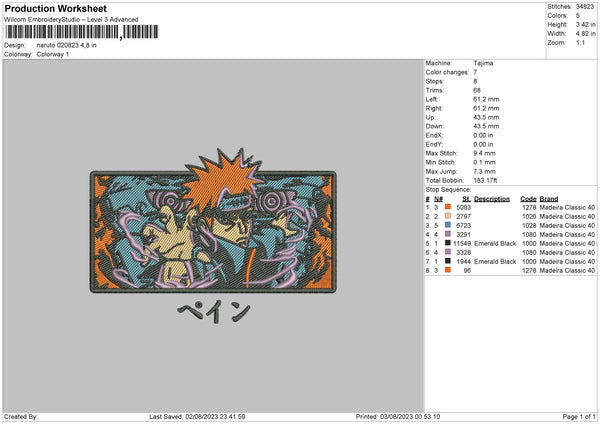The height and width of the screenshot is (424, 600).
Task: Select the Left value 61.2 mm
Action: click(486, 99)
